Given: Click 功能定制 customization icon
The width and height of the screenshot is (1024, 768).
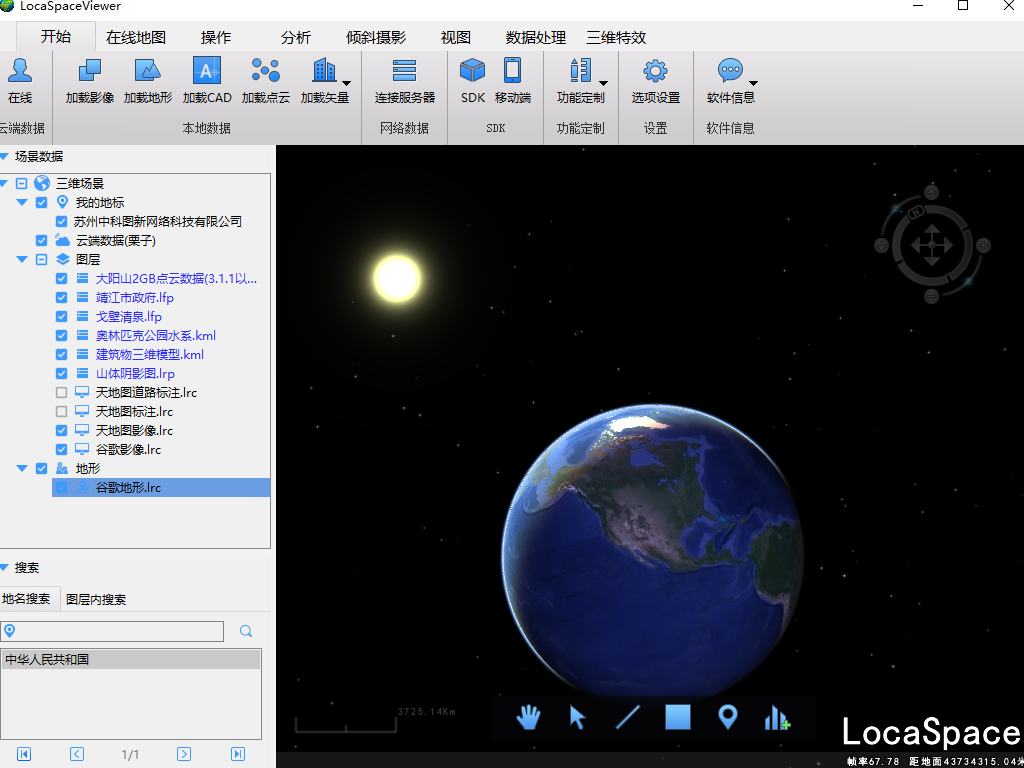Looking at the screenshot, I should [580, 71].
